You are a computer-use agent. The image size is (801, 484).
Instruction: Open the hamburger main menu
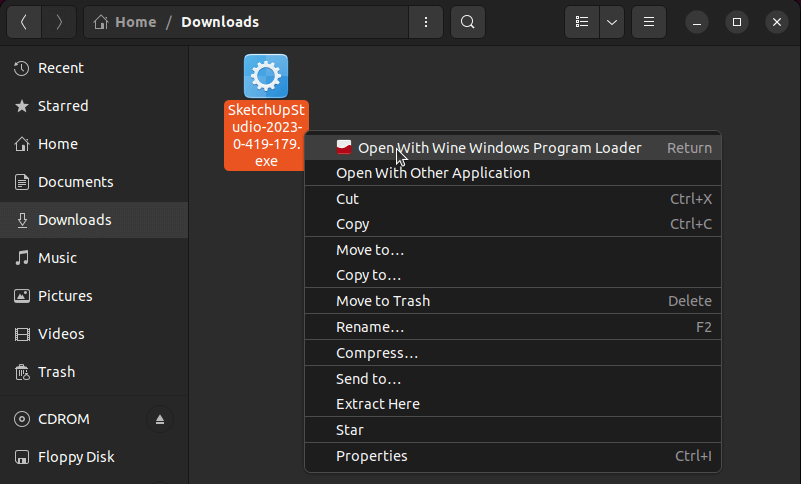(649, 22)
